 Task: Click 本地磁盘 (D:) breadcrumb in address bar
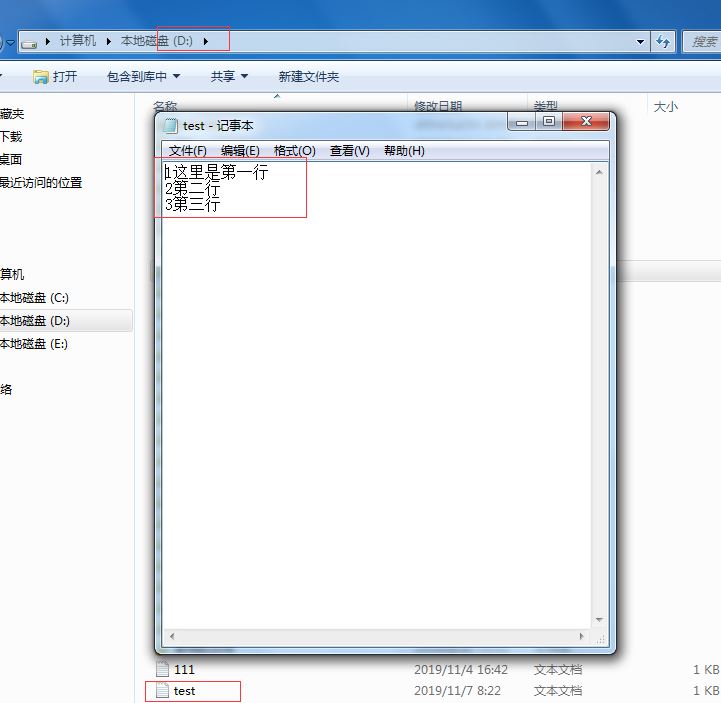[x=156, y=41]
